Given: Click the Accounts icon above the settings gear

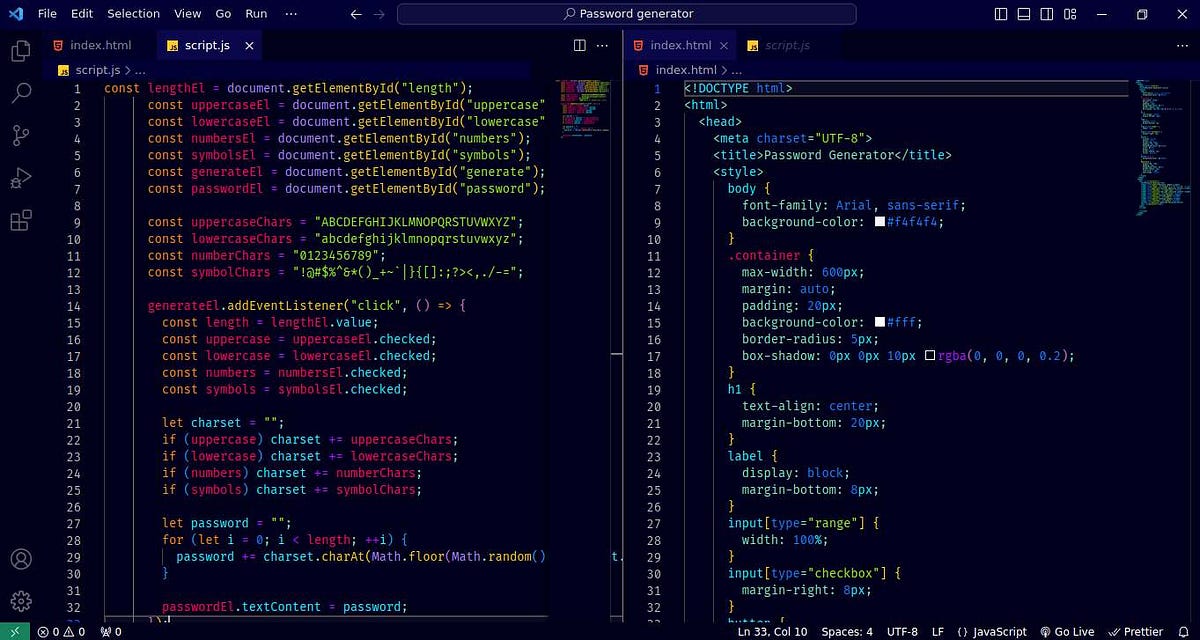Looking at the screenshot, I should click(20, 560).
